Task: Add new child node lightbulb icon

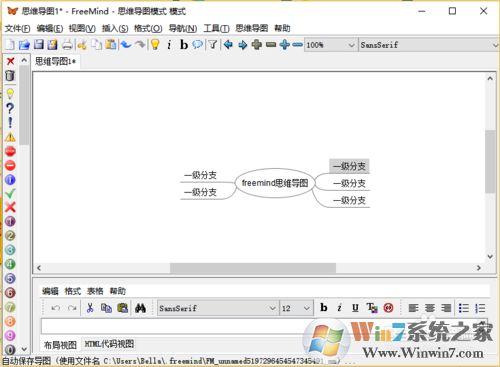Action: tap(155, 44)
